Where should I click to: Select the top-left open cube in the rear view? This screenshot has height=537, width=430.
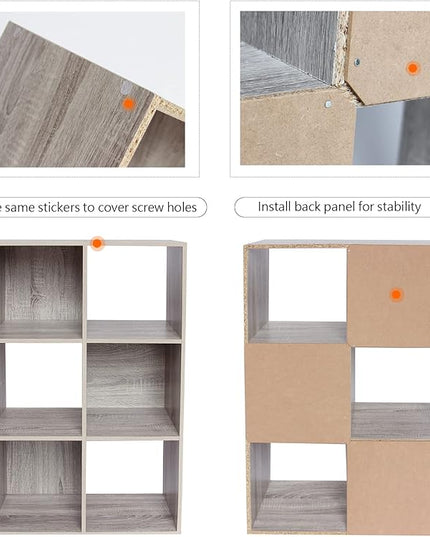click(298, 295)
